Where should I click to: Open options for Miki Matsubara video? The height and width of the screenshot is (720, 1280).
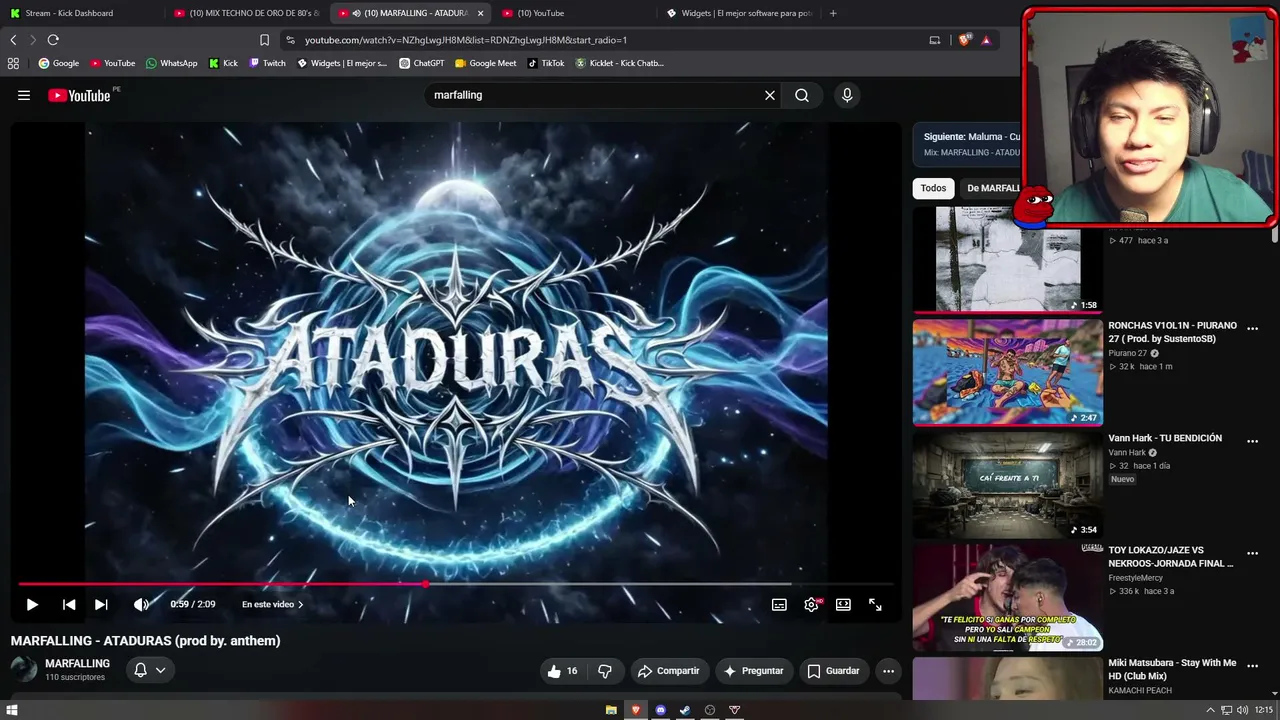pyautogui.click(x=1252, y=664)
